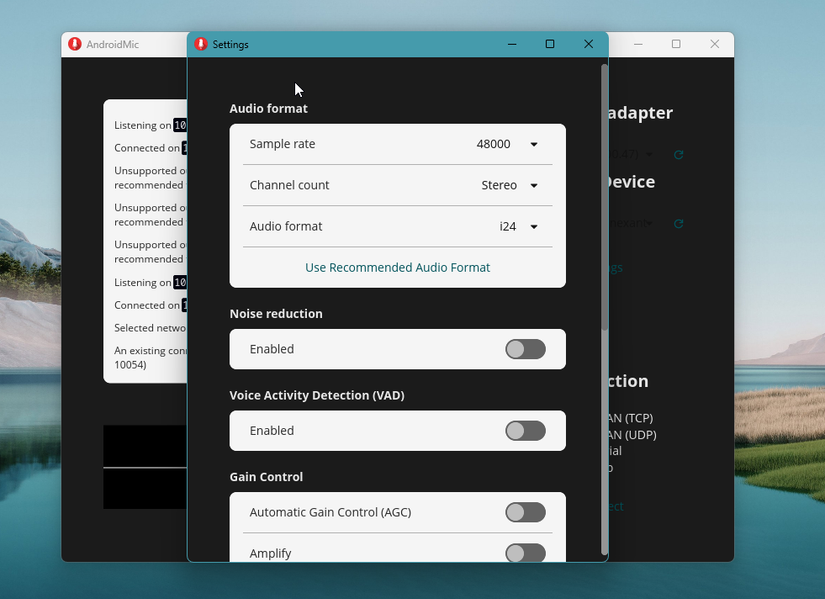The width and height of the screenshot is (825, 599).
Task: Open the Audio format i24 dropdown
Action: (519, 227)
